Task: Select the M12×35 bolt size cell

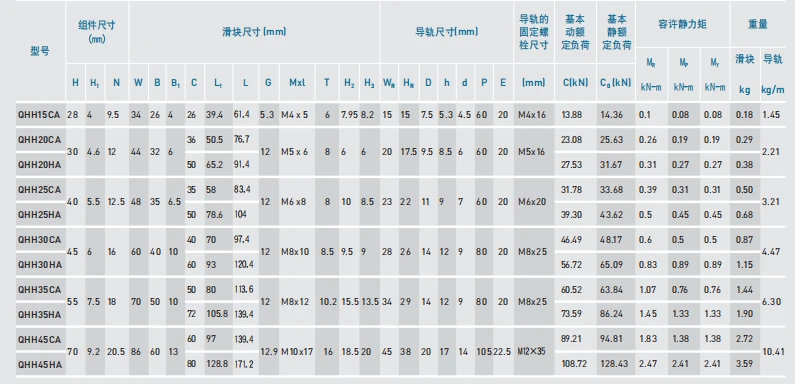Action: [532, 351]
